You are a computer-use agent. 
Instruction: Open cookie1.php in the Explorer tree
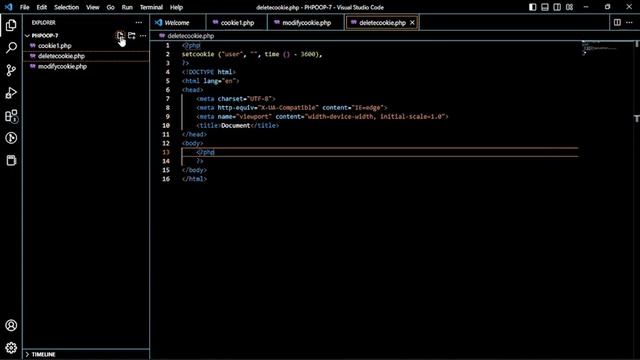pyautogui.click(x=87, y=46)
